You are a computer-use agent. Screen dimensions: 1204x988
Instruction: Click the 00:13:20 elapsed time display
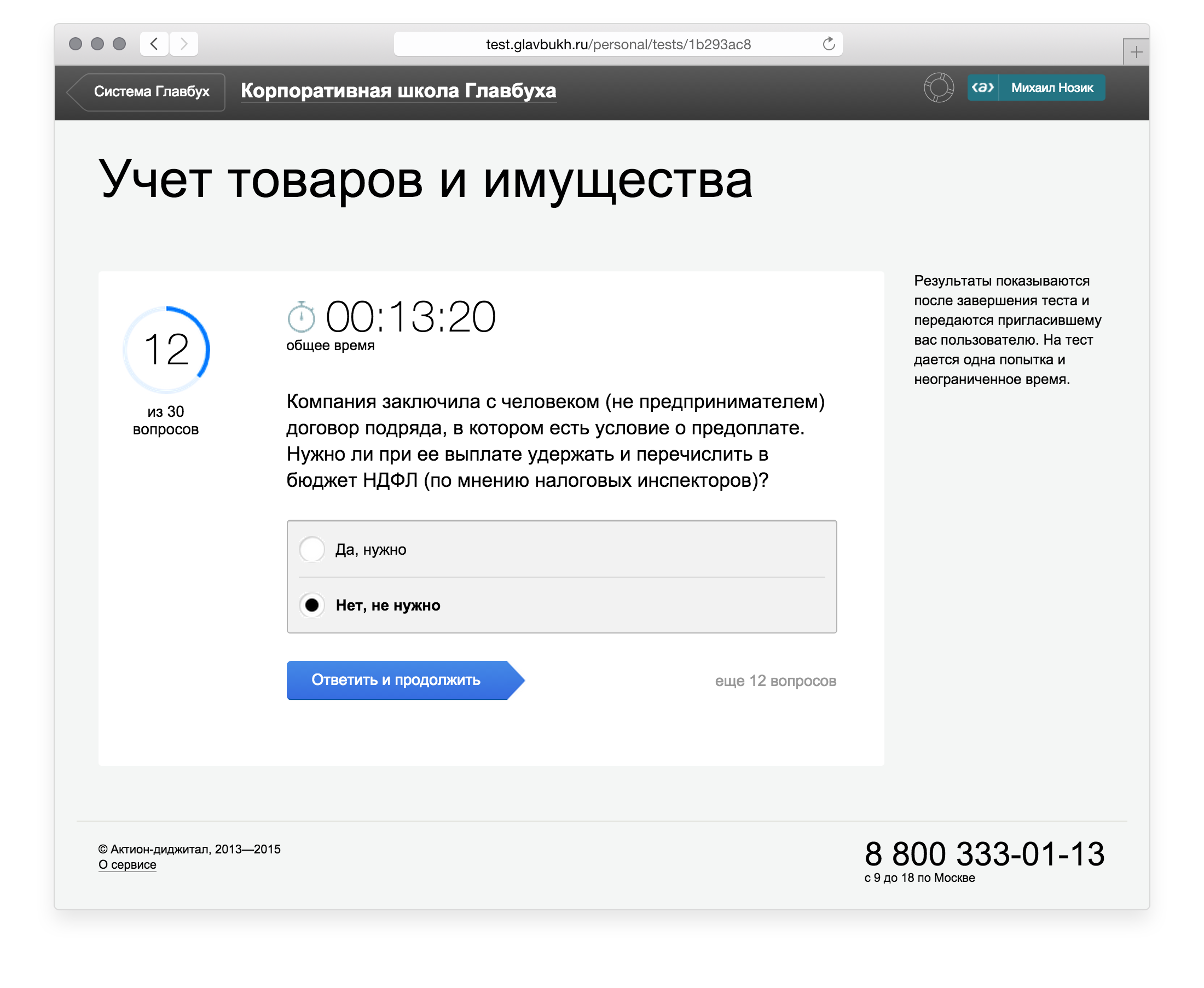tap(410, 317)
